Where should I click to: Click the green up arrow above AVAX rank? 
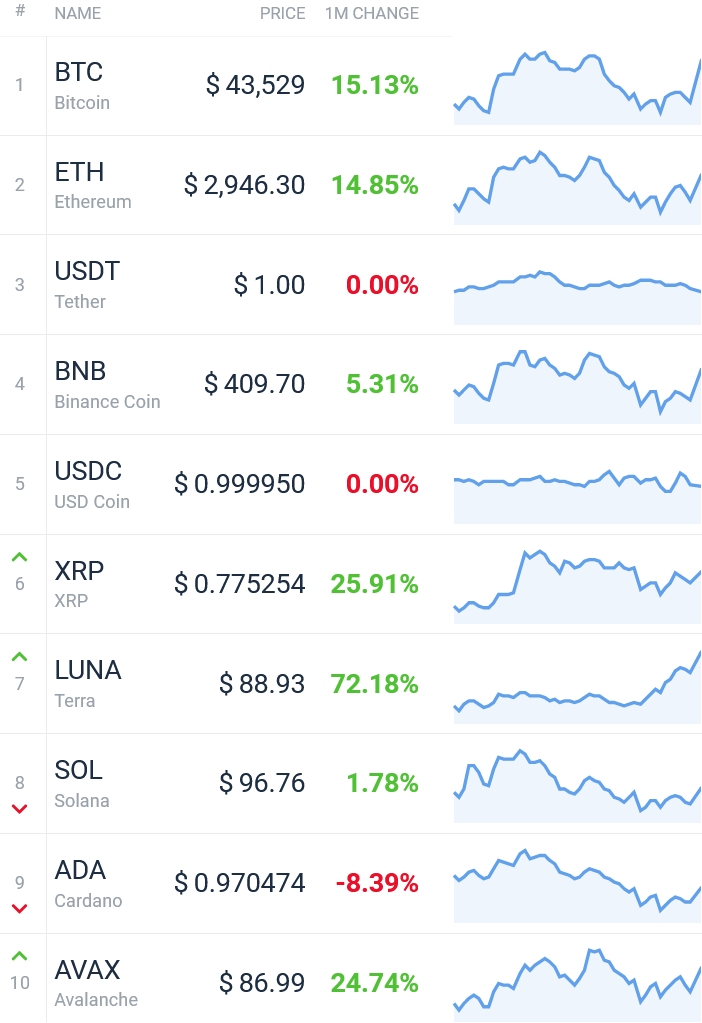[20, 956]
